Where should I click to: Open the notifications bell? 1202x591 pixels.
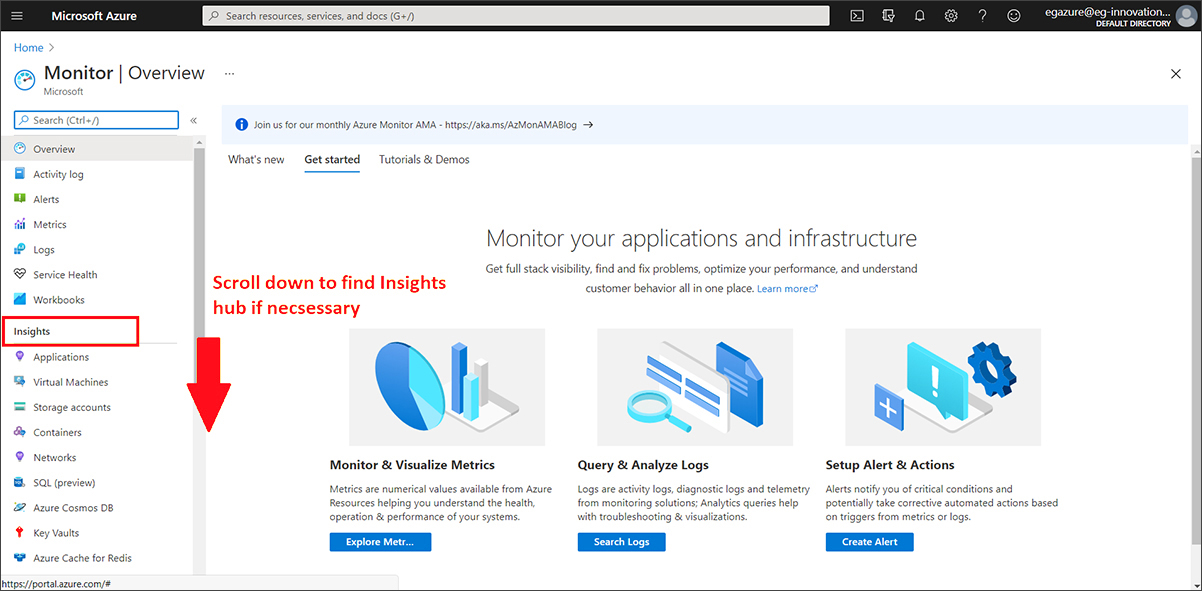(x=920, y=16)
